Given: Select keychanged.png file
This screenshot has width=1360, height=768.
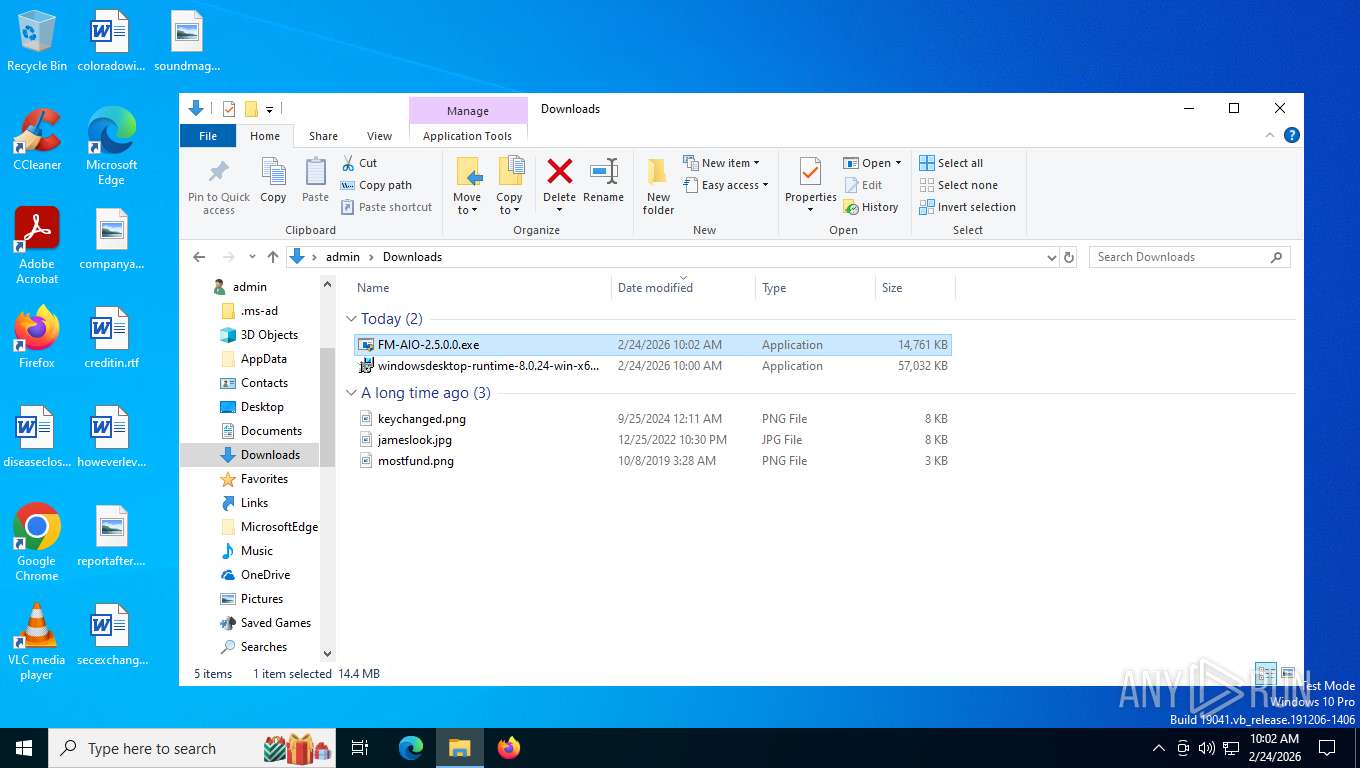Looking at the screenshot, I should point(653,419).
